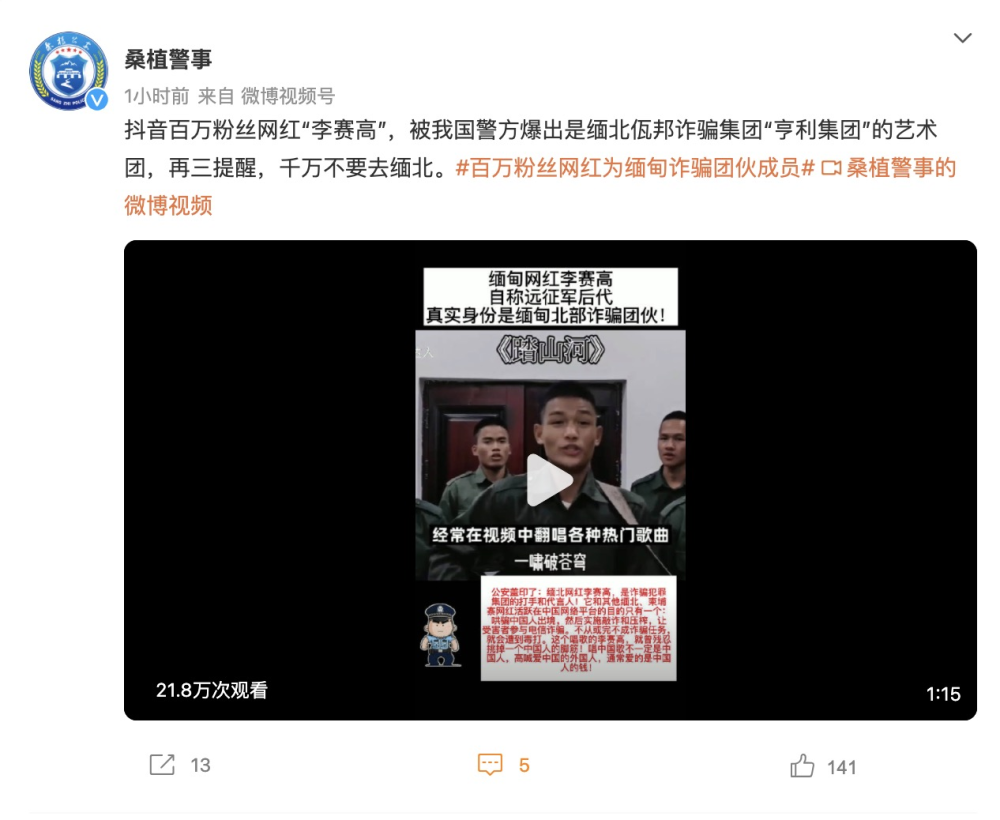
Task: Click the repost share icon
Action: [162, 765]
